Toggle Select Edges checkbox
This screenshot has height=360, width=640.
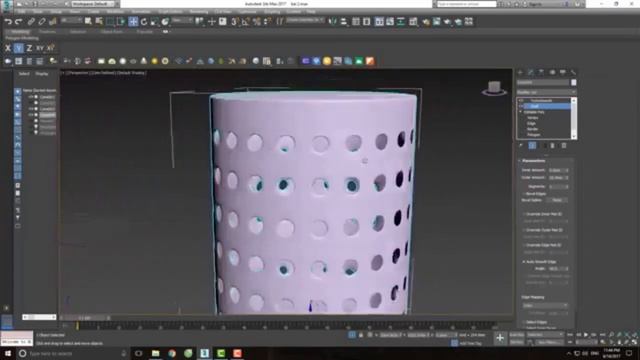[x=524, y=322]
